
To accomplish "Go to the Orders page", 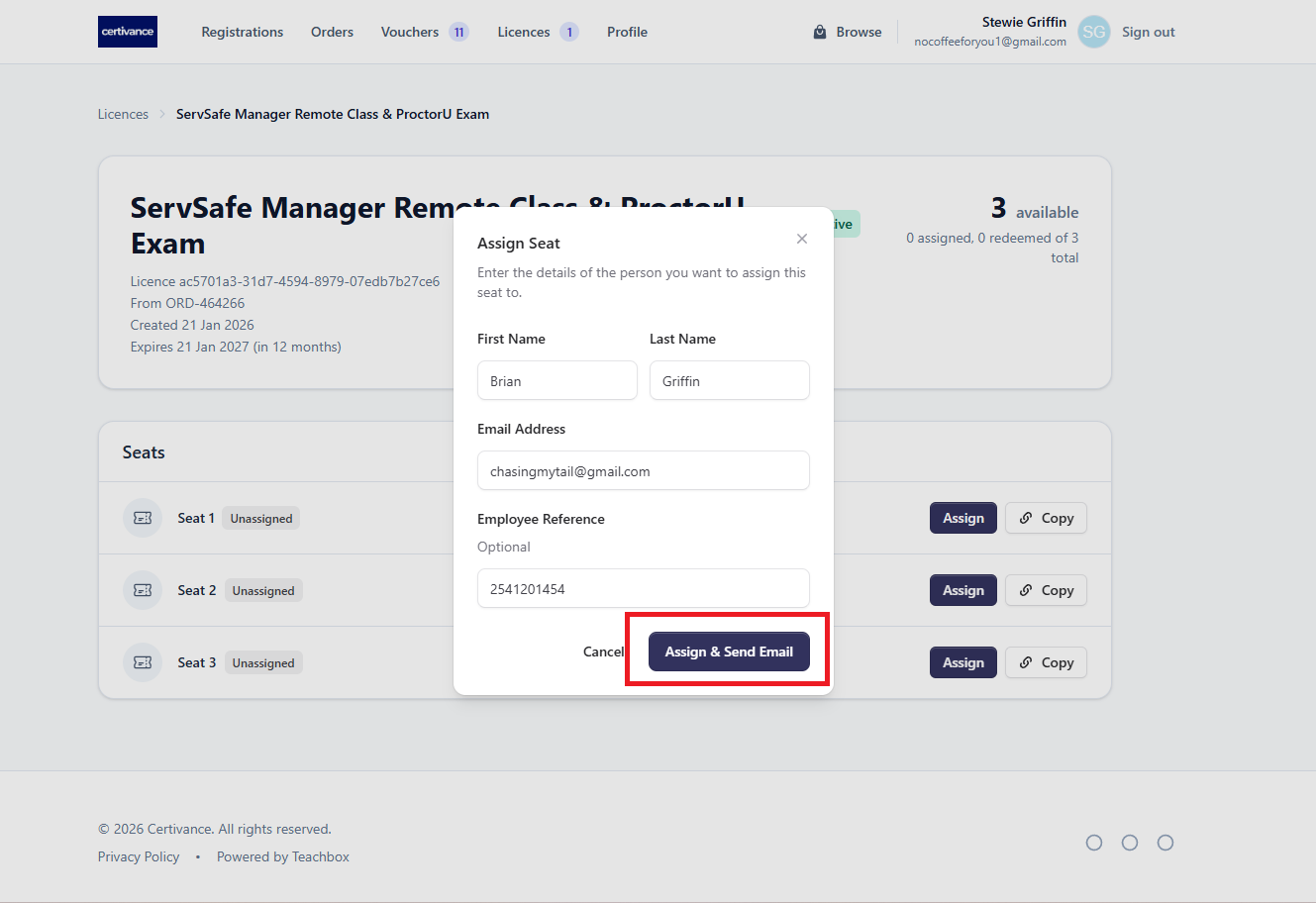I will [x=332, y=32].
